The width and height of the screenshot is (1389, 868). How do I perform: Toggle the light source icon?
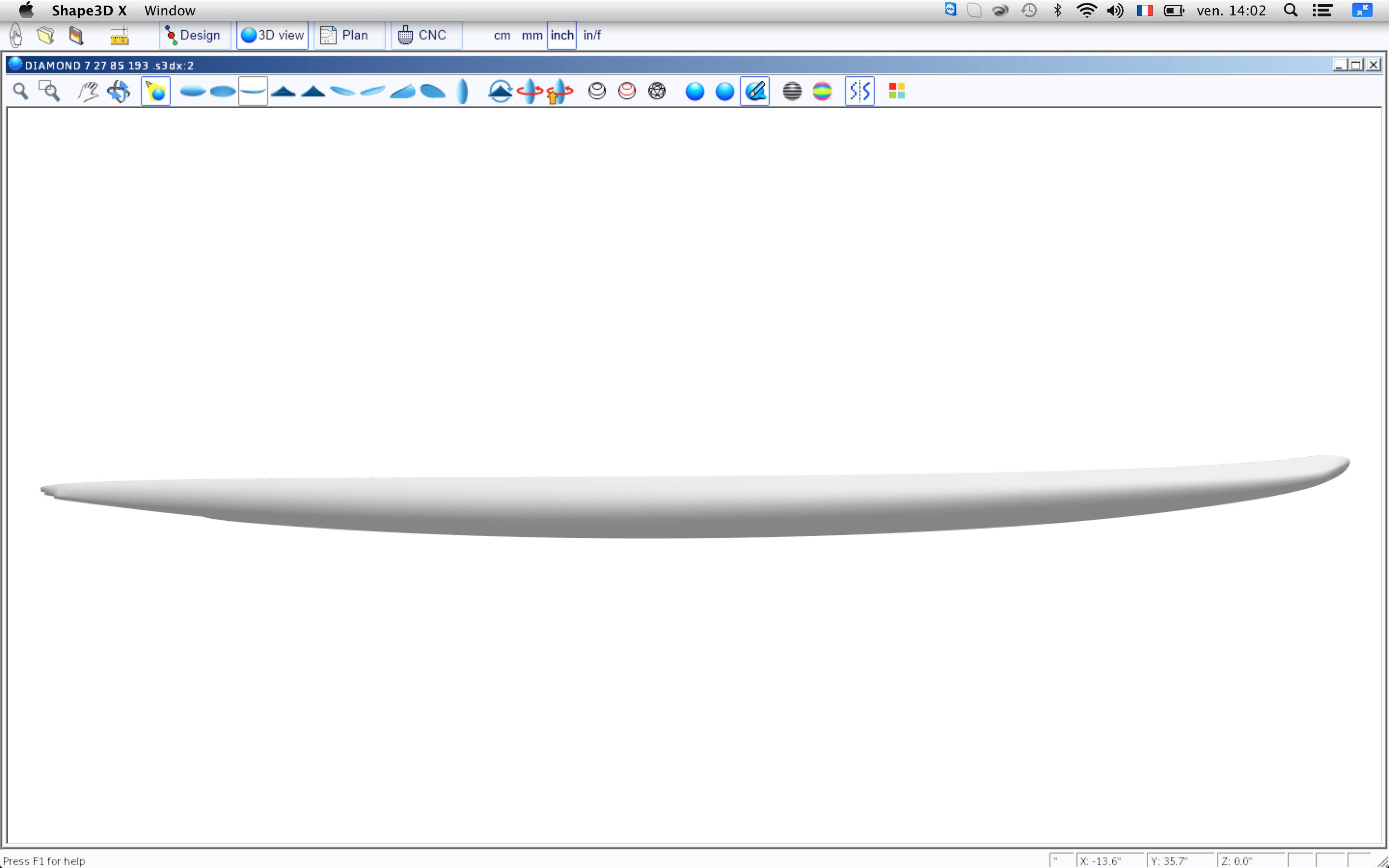click(156, 91)
